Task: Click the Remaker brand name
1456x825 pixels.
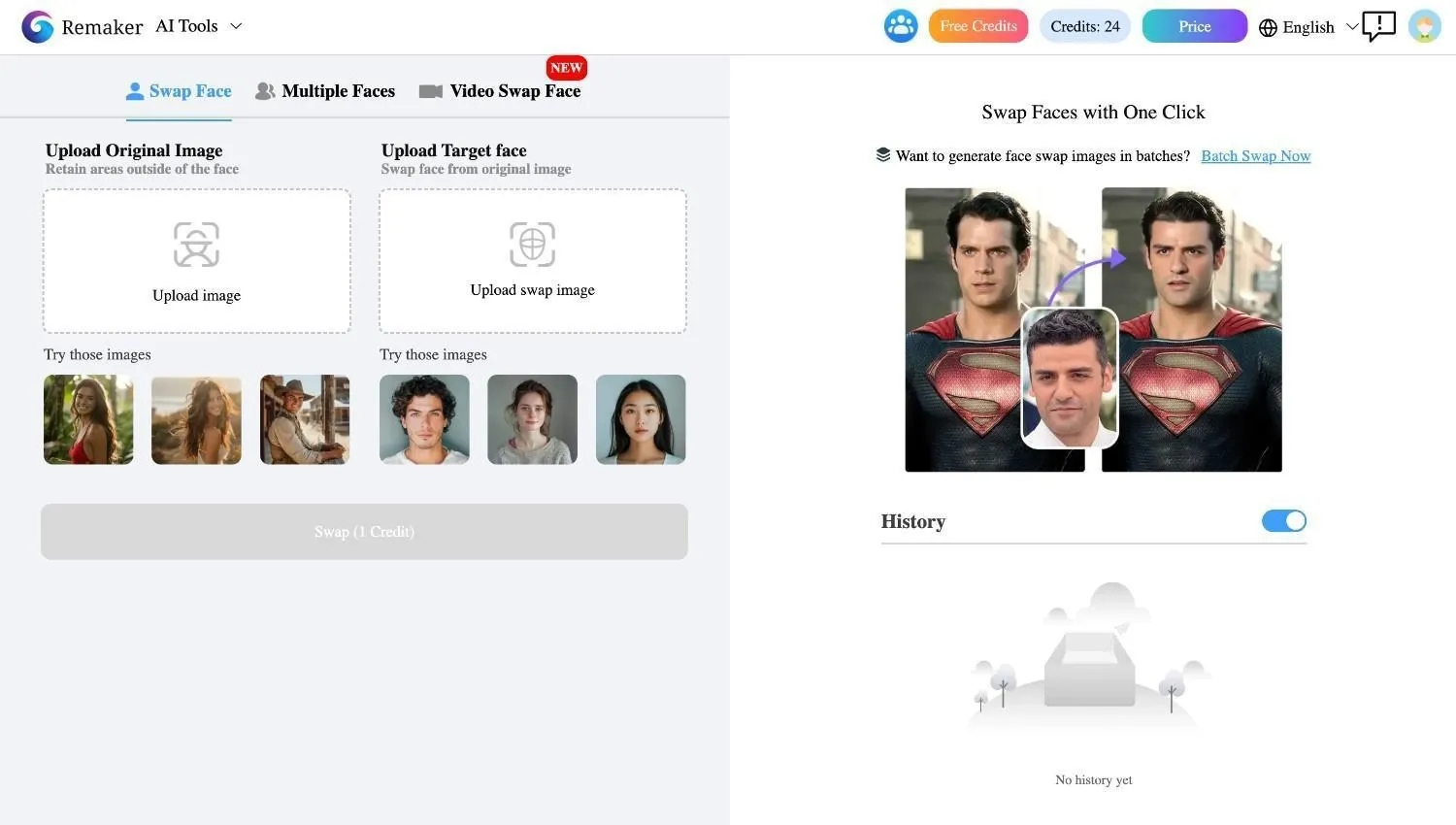Action: click(102, 27)
